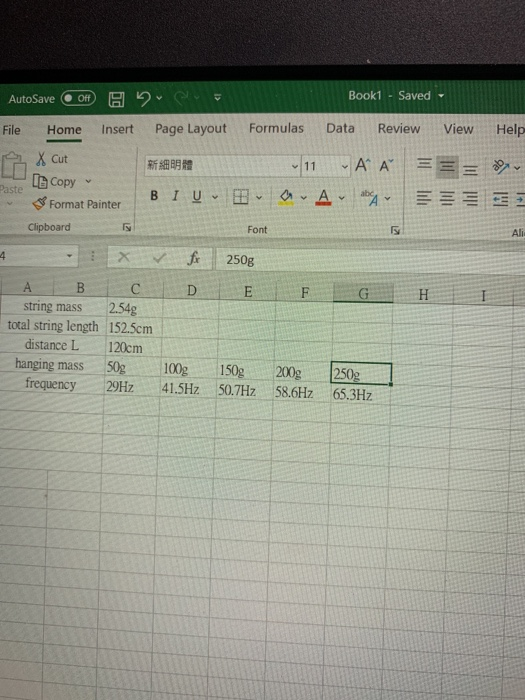Click the Borders icon
The image size is (525, 700).
click(241, 197)
